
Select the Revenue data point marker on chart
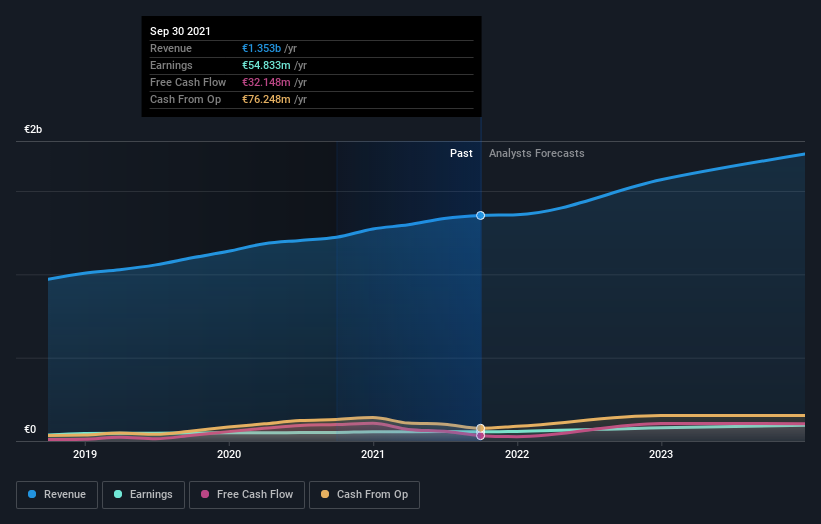pos(480,216)
